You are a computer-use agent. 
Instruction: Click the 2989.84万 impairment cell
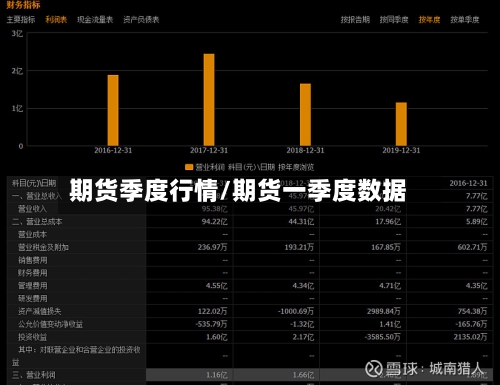[x=384, y=311]
